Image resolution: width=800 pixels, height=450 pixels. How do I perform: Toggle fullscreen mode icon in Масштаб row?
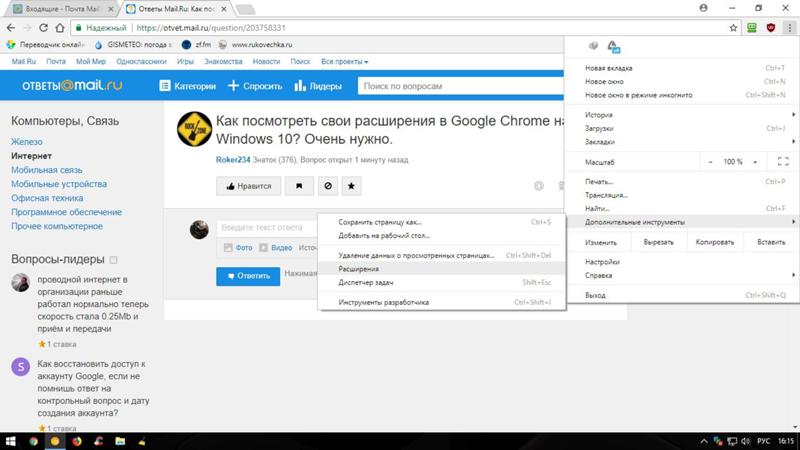(x=783, y=162)
